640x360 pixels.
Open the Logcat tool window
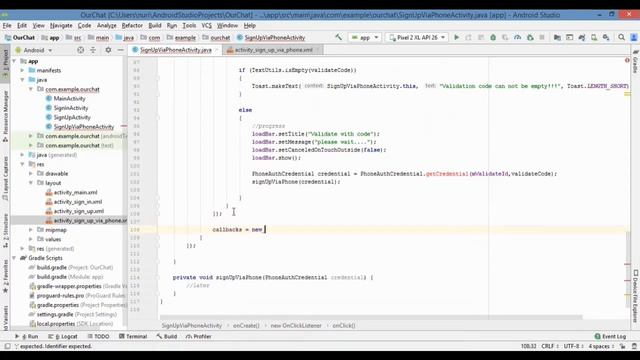click(x=63, y=336)
